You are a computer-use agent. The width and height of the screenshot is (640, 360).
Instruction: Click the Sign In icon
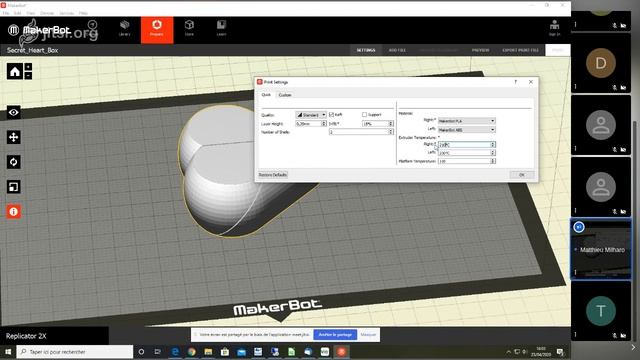(x=554, y=28)
